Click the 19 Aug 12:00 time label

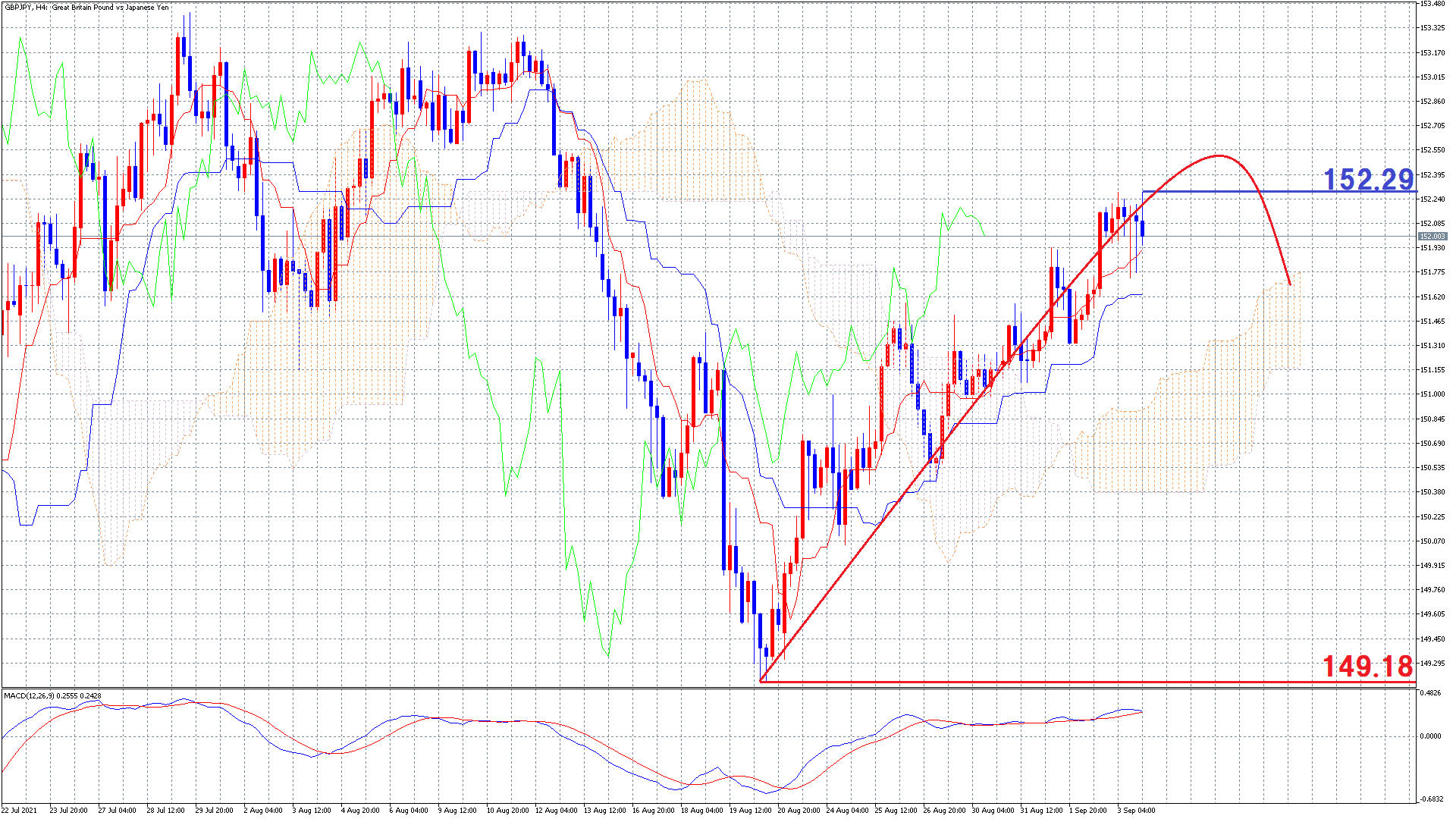pyautogui.click(x=750, y=810)
